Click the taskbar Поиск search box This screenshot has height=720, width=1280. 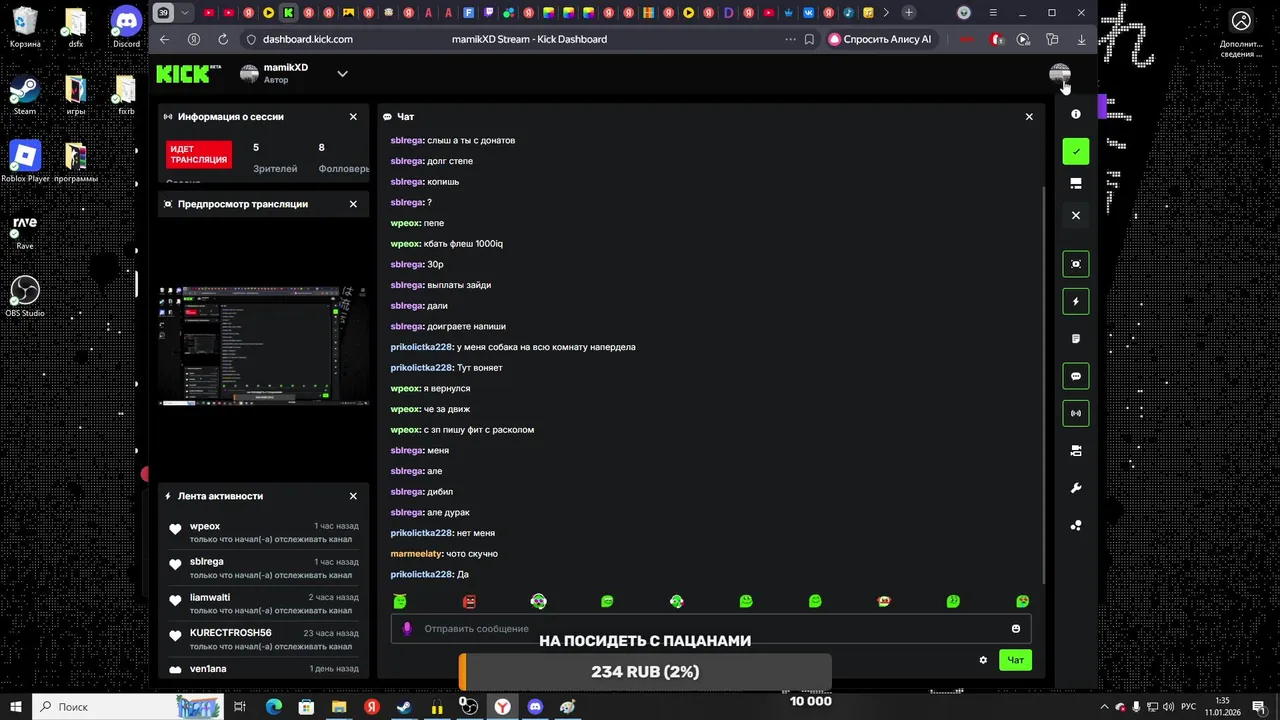click(x=127, y=706)
